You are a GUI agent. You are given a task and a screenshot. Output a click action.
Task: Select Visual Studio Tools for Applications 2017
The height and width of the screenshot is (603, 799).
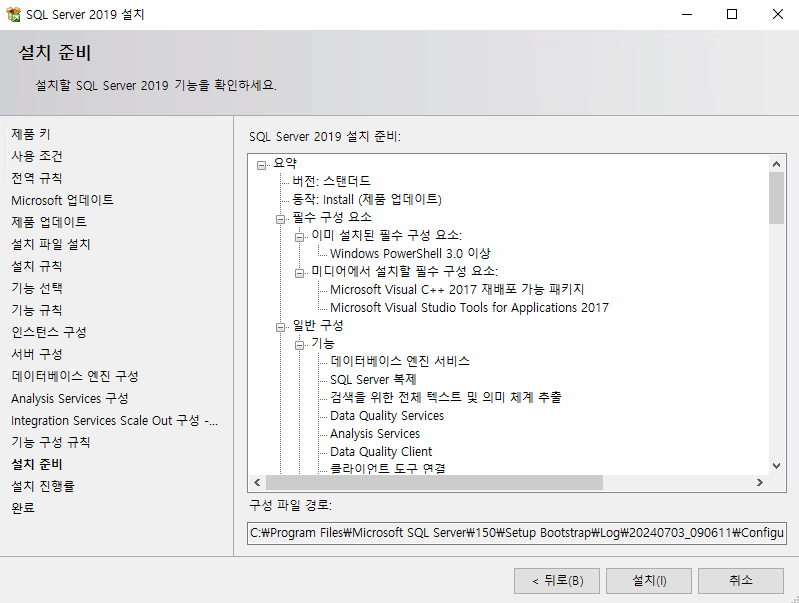click(469, 307)
